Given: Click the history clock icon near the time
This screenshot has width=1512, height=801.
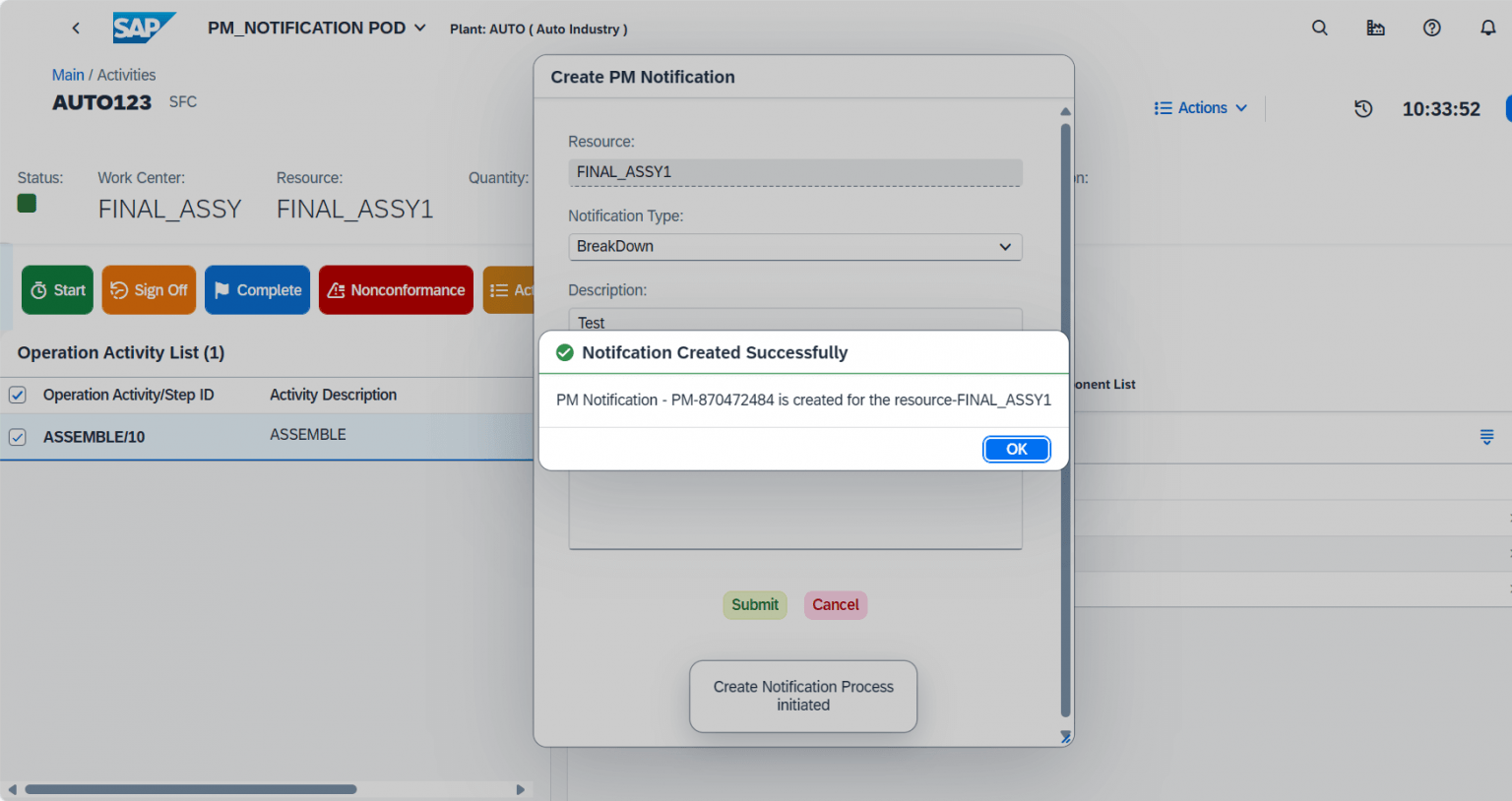Looking at the screenshot, I should click(1363, 109).
